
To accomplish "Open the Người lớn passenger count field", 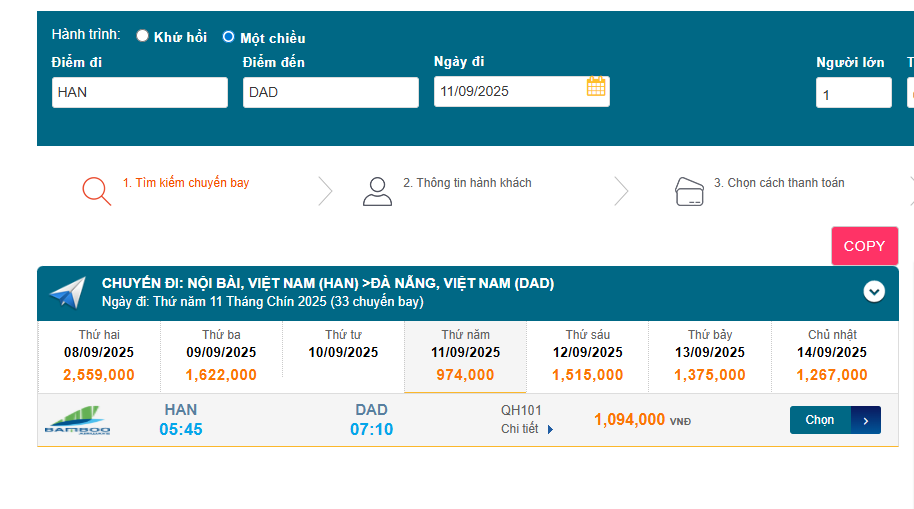I will click(853, 93).
